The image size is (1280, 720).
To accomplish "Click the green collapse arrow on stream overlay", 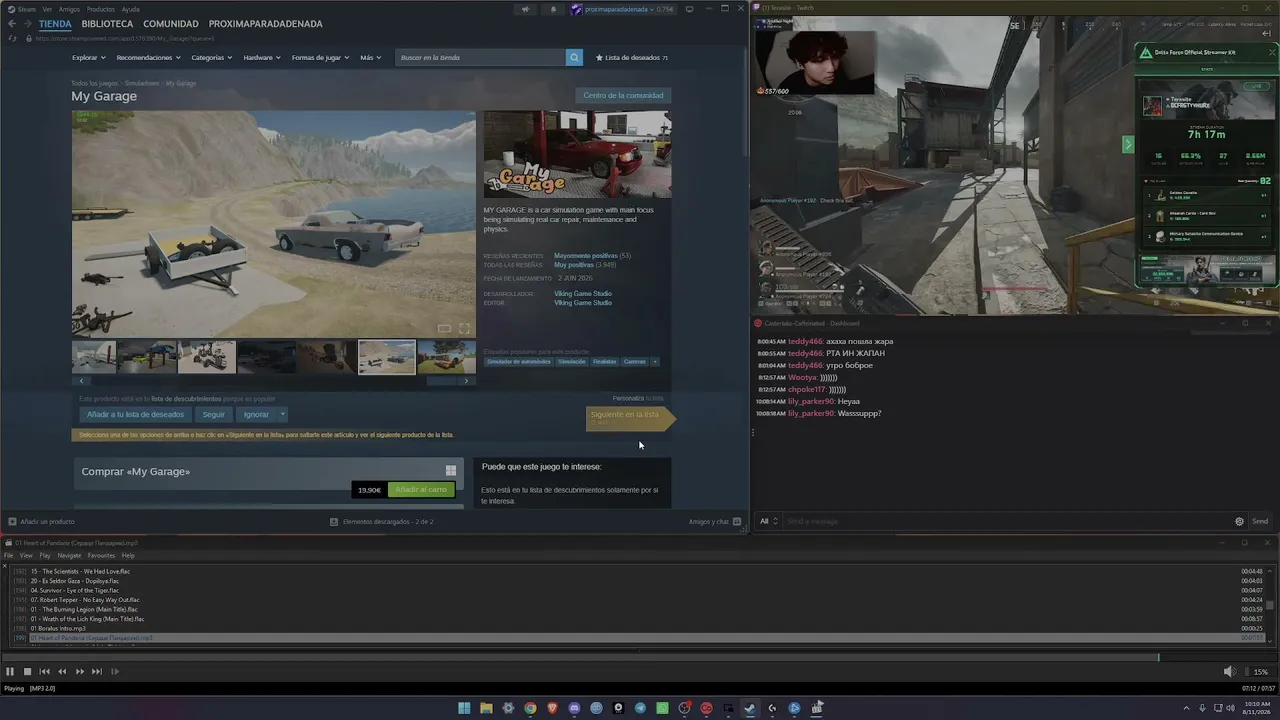I will pyautogui.click(x=1128, y=144).
